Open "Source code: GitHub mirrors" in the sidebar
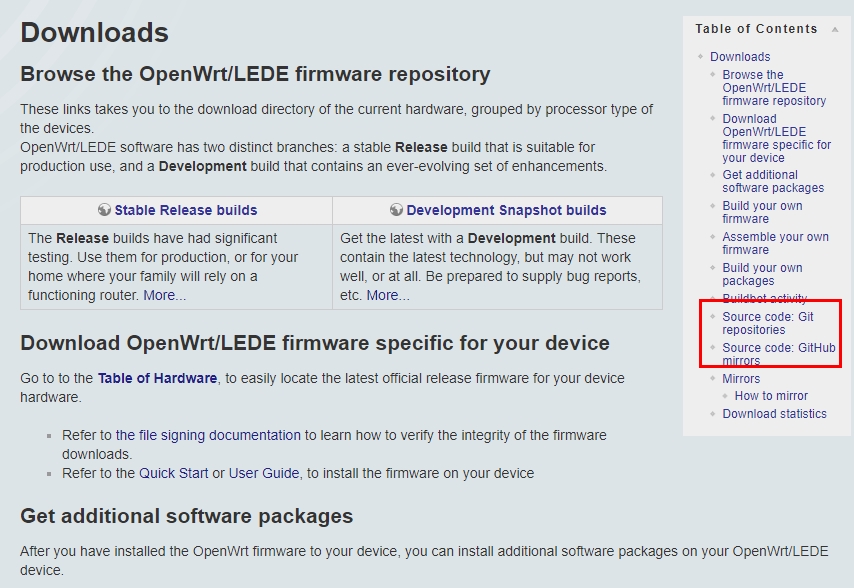Screen dimensions: 854x588 point(775,348)
